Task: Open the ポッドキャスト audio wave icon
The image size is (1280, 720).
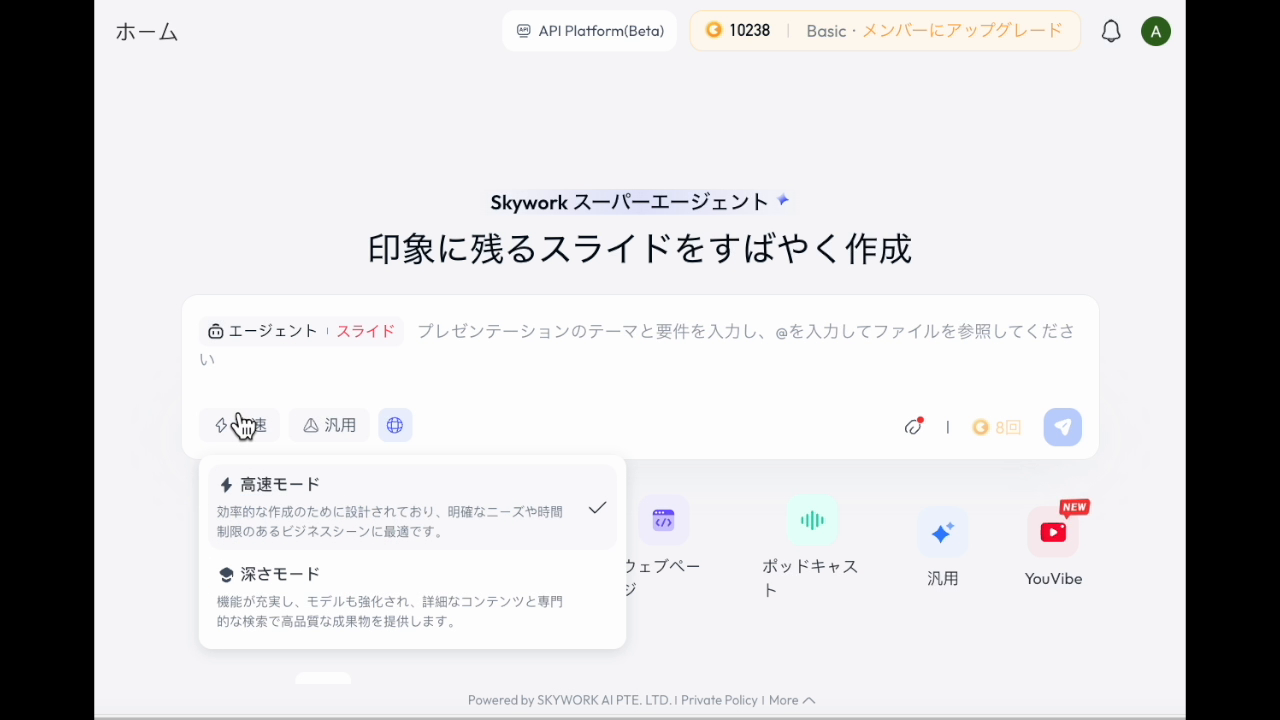Action: [x=812, y=520]
